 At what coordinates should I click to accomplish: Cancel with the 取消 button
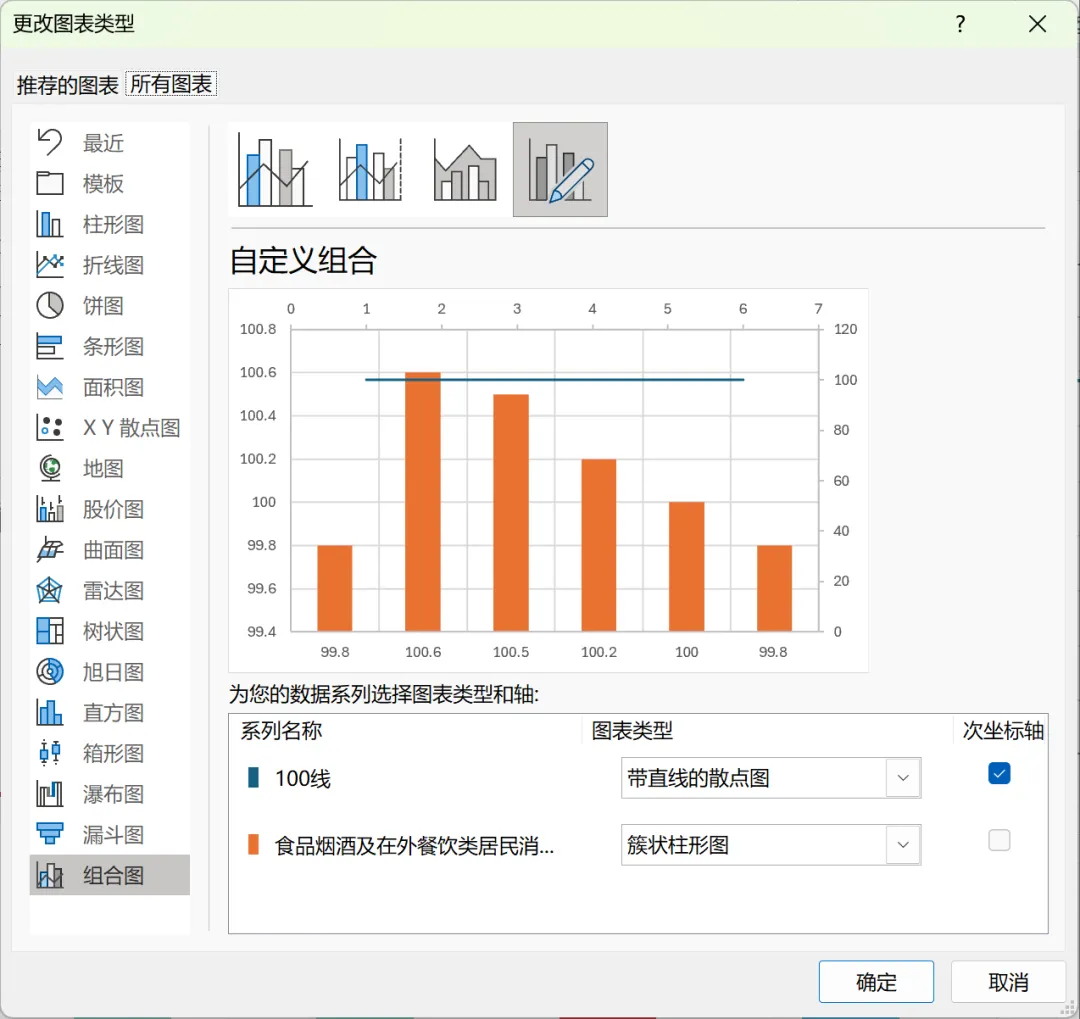[1008, 981]
